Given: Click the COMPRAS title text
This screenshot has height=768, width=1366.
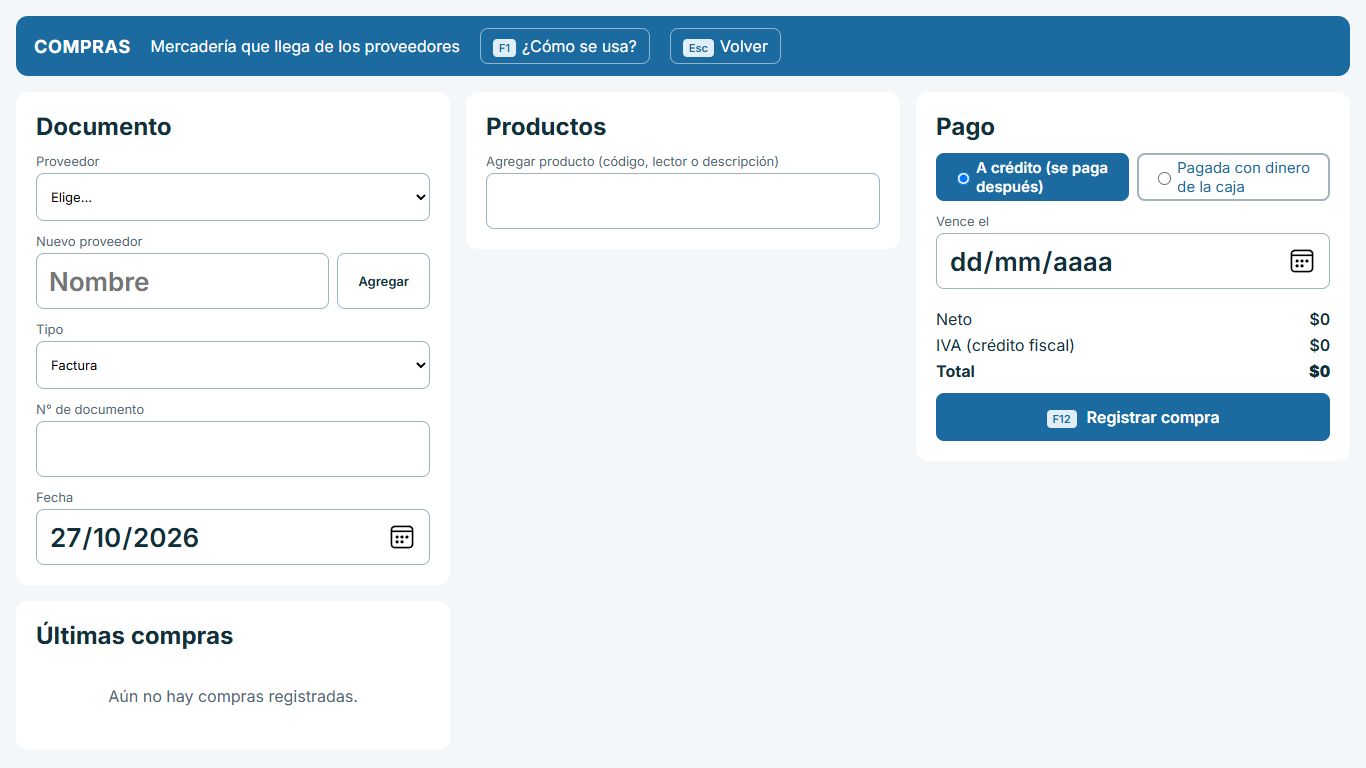Looking at the screenshot, I should coord(82,46).
